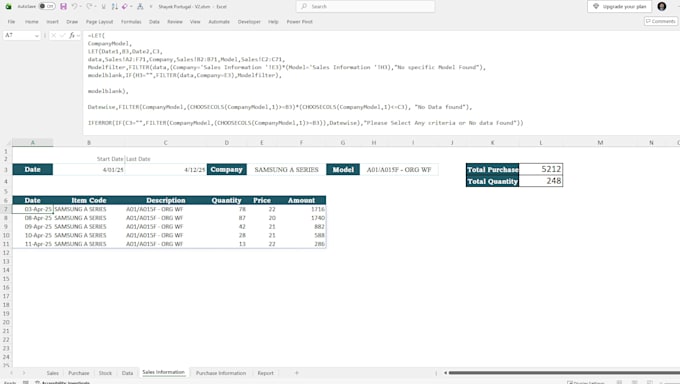
Task: Click the Redo arrow icon
Action: (89, 7)
